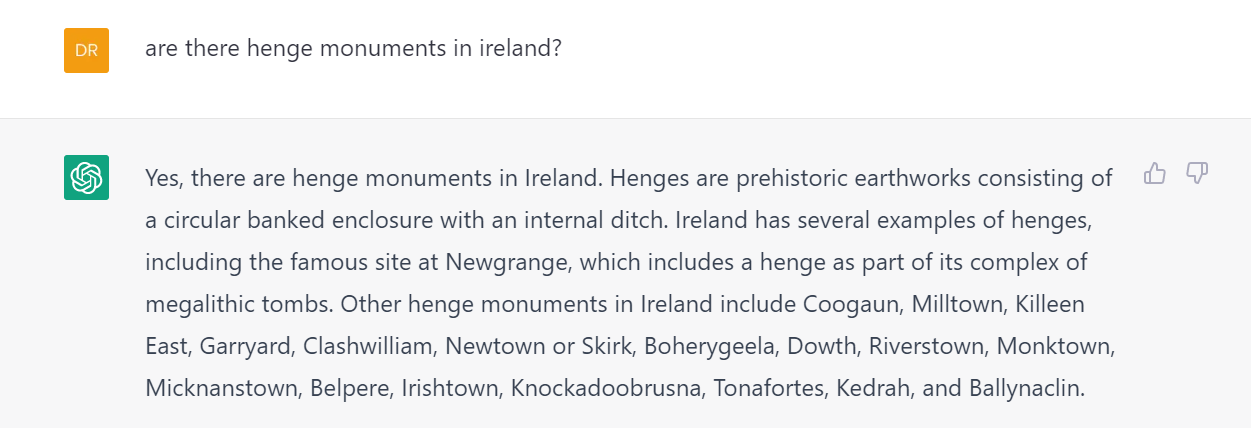
Task: Click the thumbs down icon
Action: pos(1197,174)
